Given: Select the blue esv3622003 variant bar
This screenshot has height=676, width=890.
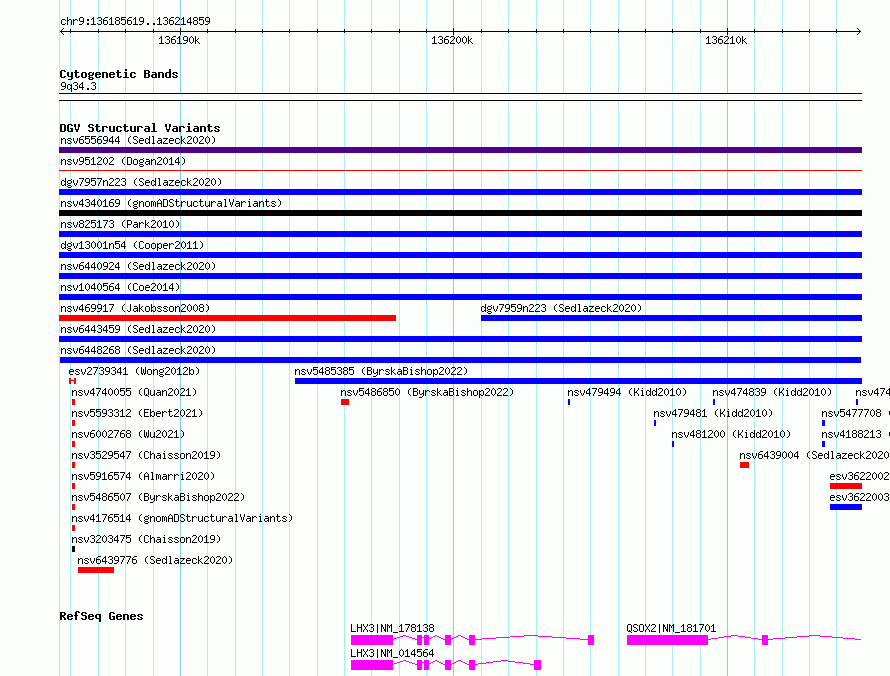Looking at the screenshot, I should (846, 507).
